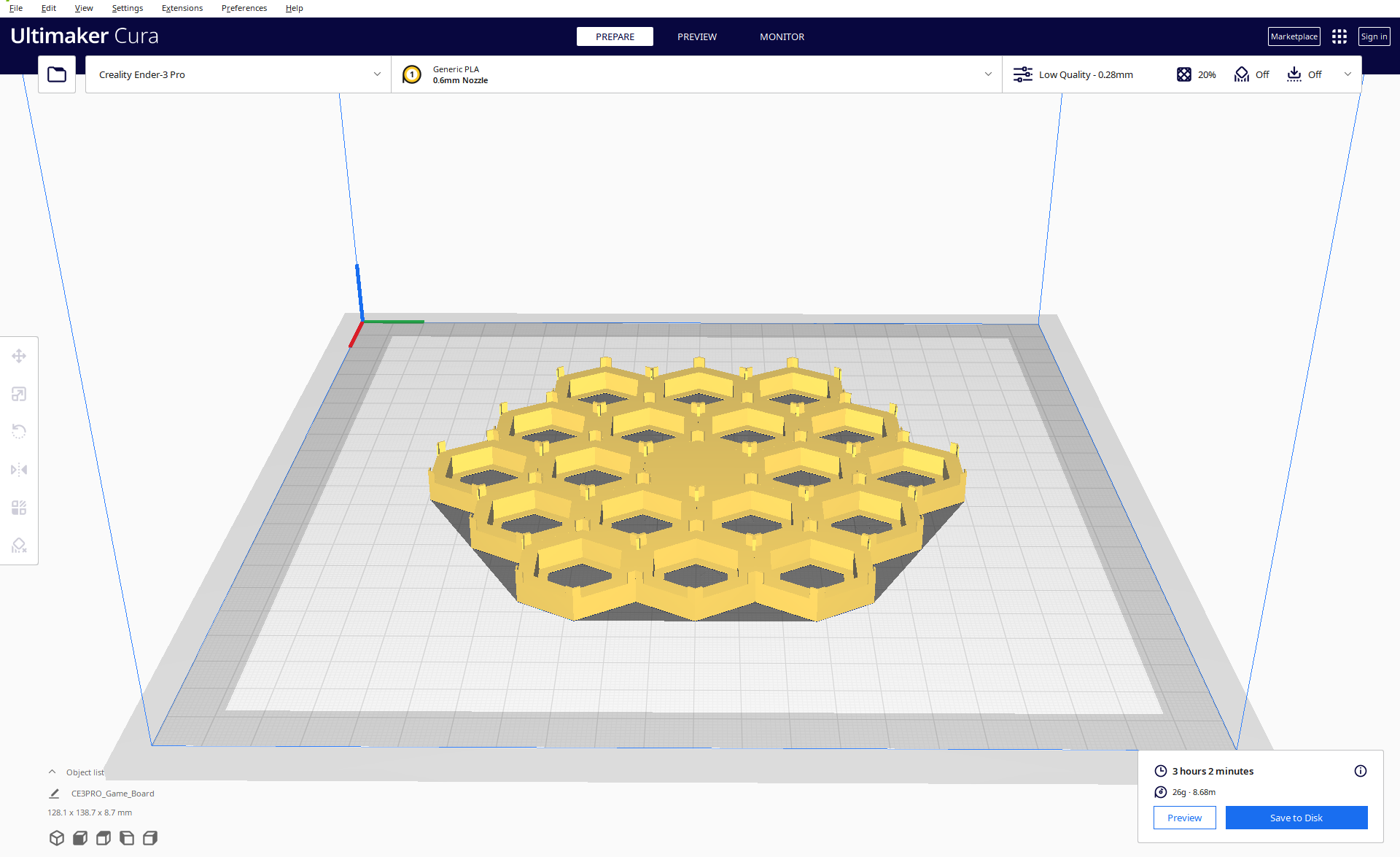Open file with the folder icon
The image size is (1400, 857).
pyautogui.click(x=57, y=74)
